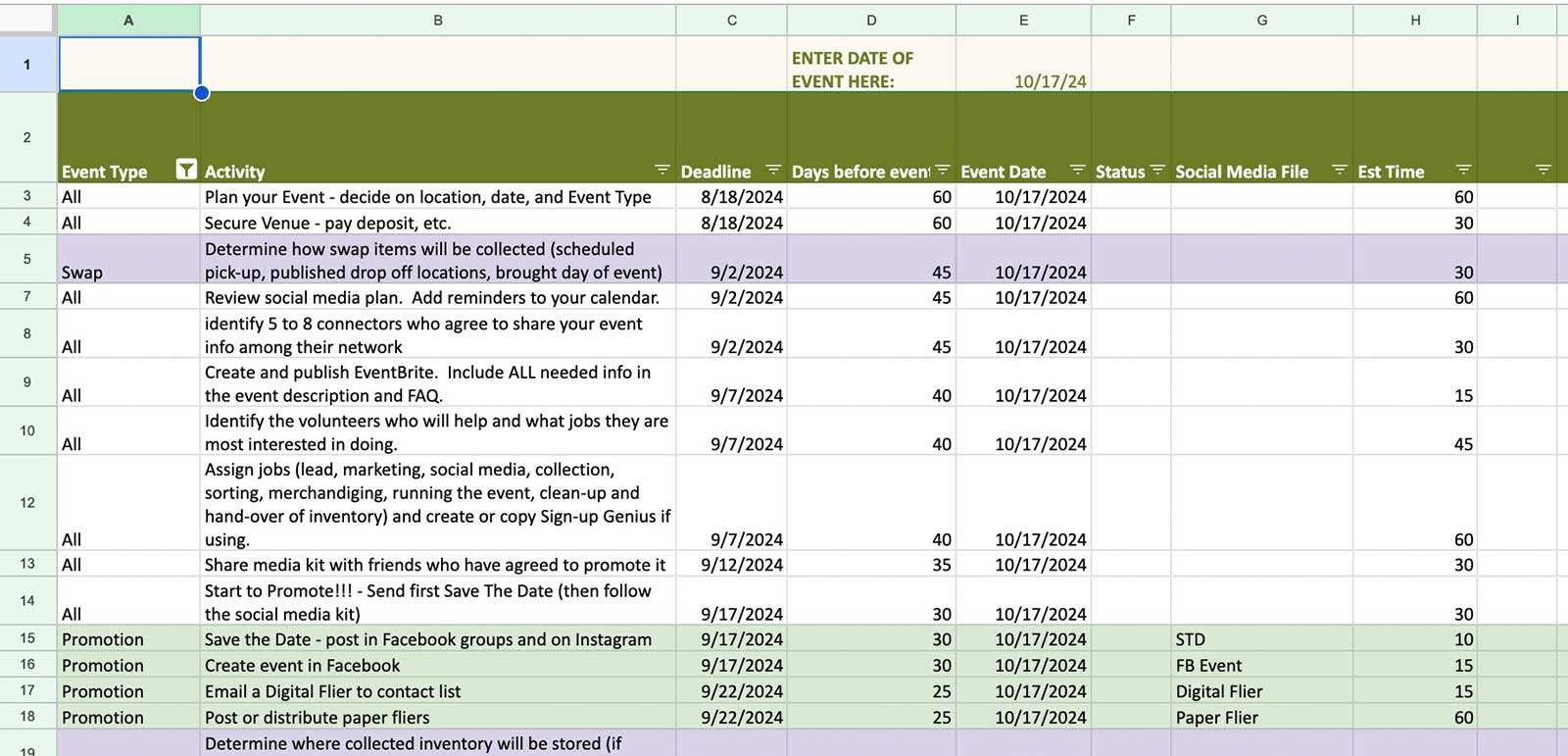This screenshot has height=756, width=1568.
Task: Click the Event Date header cell
Action: click(x=1023, y=137)
